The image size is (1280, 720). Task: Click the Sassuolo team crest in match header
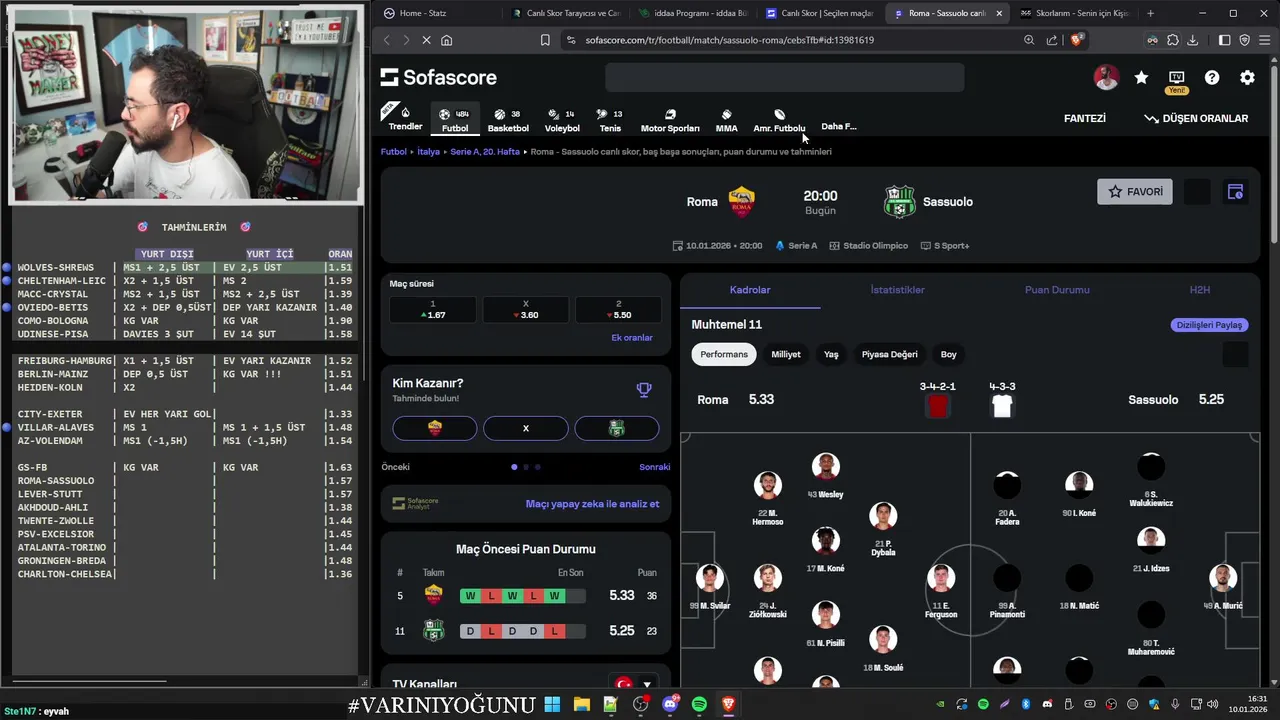[x=899, y=202]
